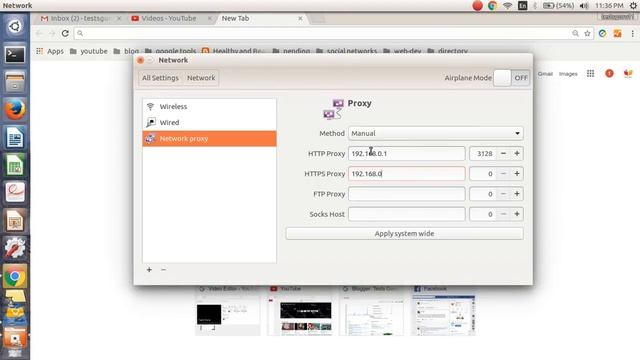Open LibreOffice Calc from the dock
Viewport: 640px width, 360px height.
click(x=15, y=165)
